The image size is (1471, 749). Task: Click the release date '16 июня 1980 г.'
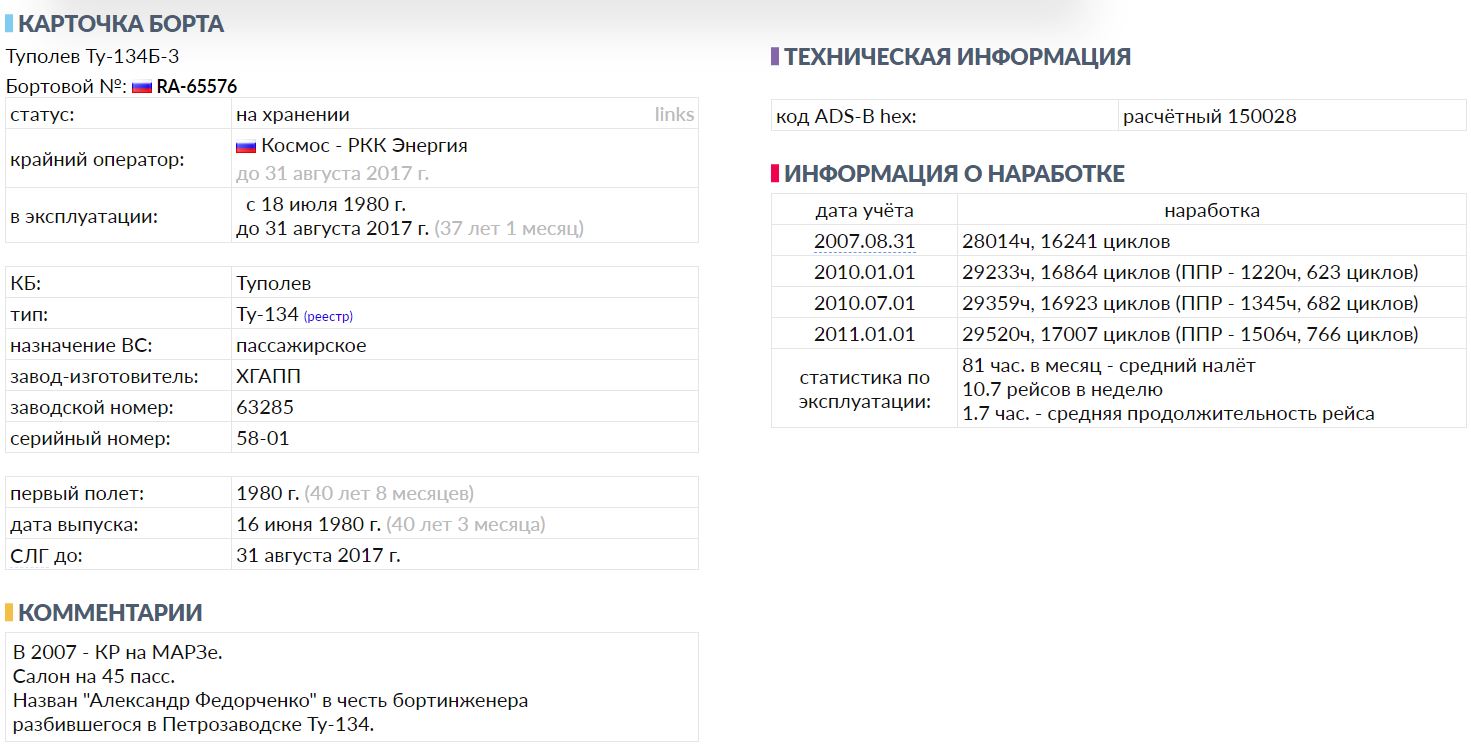(309, 525)
